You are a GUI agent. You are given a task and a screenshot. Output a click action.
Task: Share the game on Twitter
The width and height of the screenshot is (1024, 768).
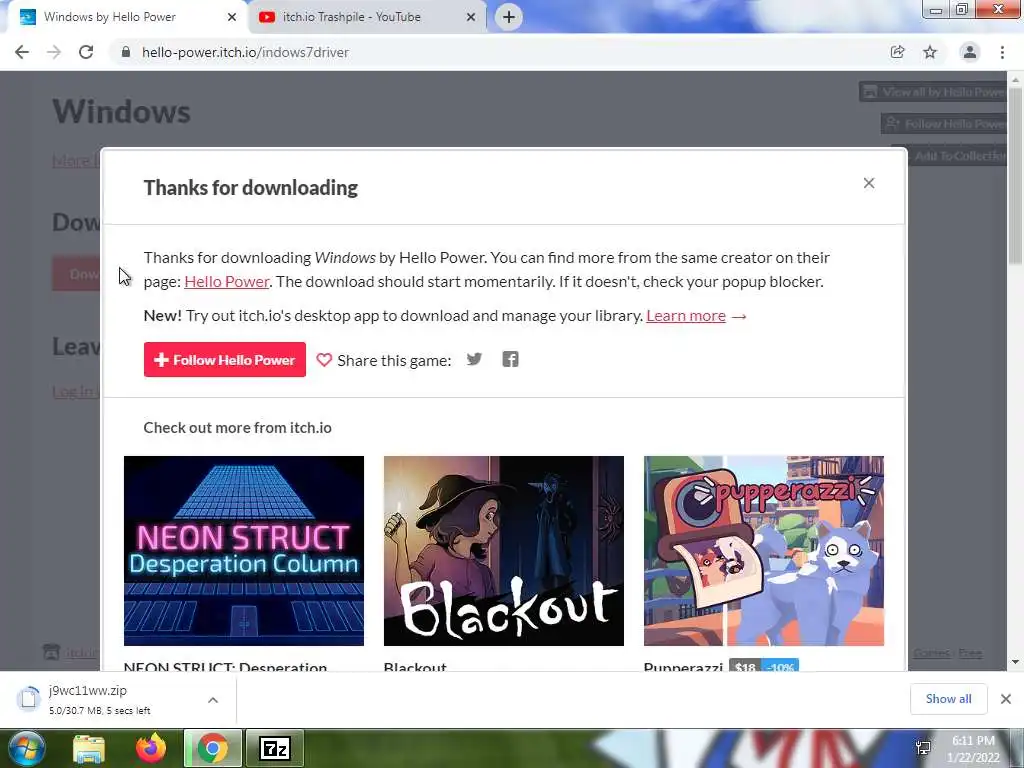tap(474, 359)
